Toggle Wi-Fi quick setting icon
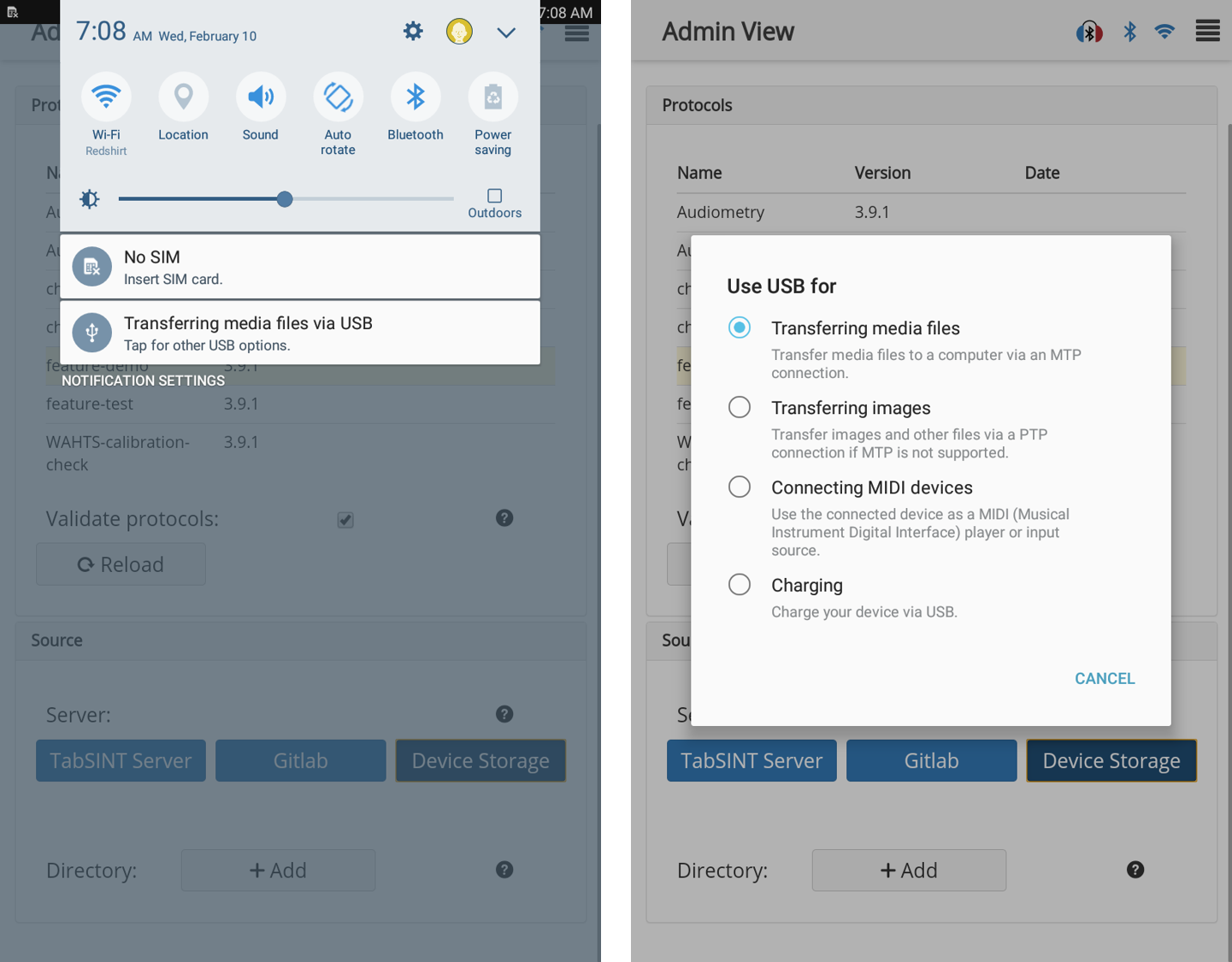This screenshot has height=962, width=1232. [106, 97]
